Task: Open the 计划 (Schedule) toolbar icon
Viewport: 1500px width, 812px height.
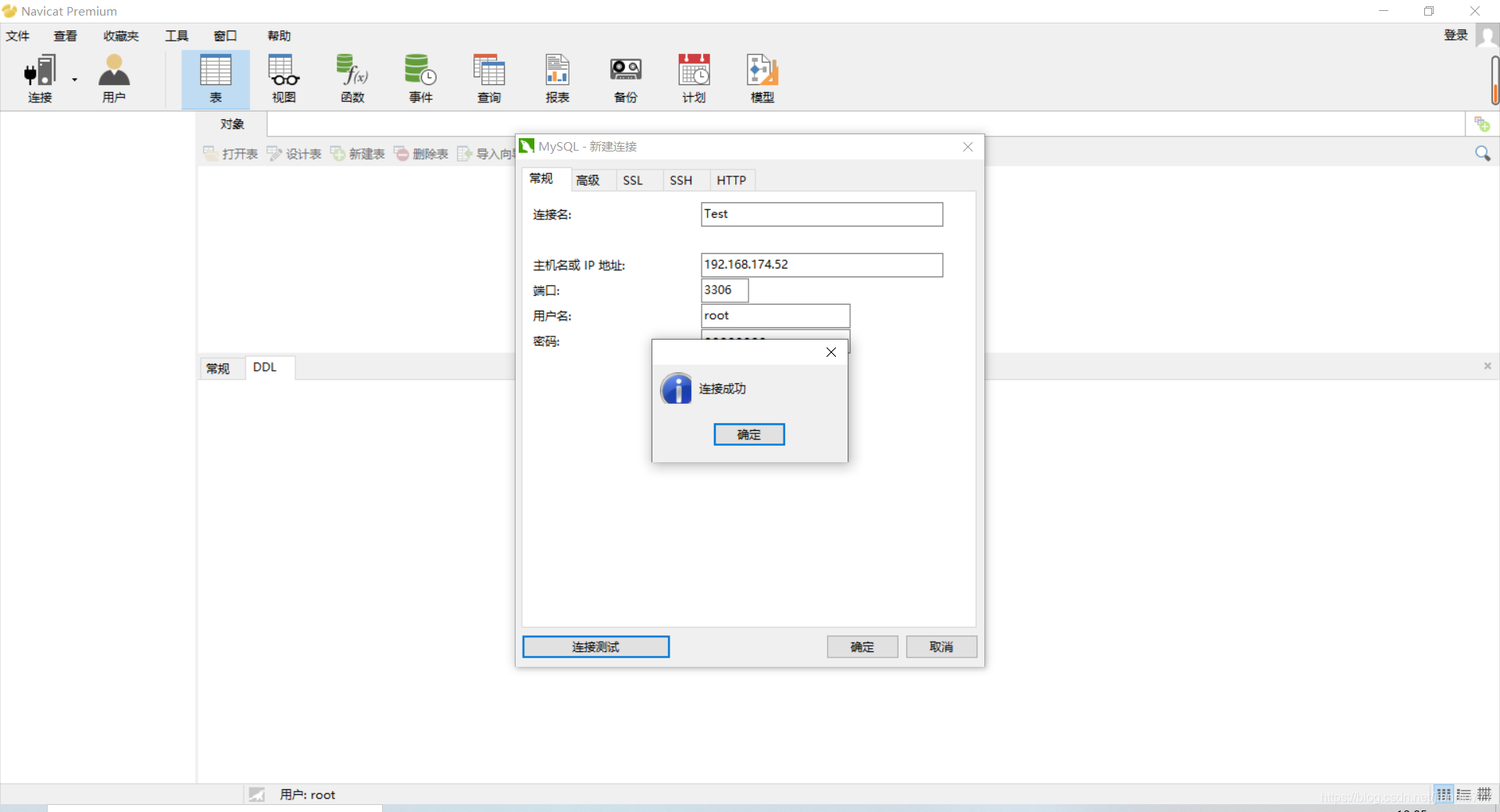Action: 694,79
